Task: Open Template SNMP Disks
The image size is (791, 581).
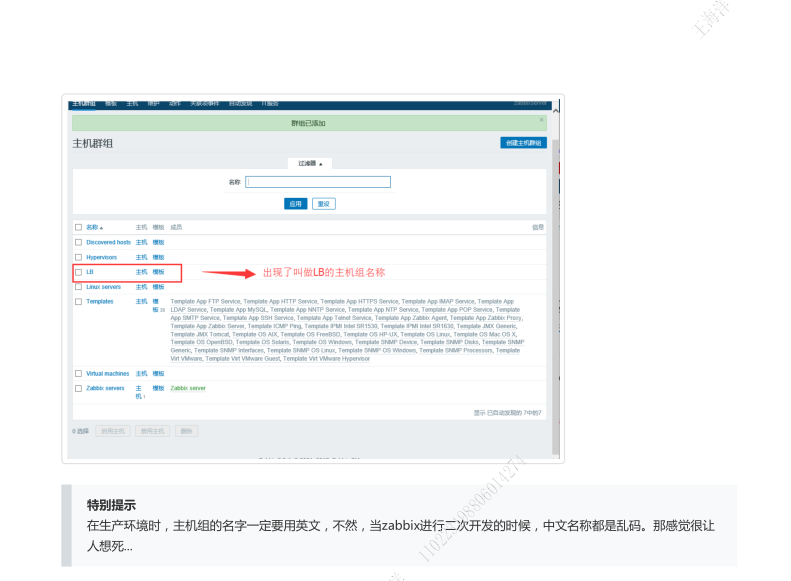Action: tap(449, 342)
